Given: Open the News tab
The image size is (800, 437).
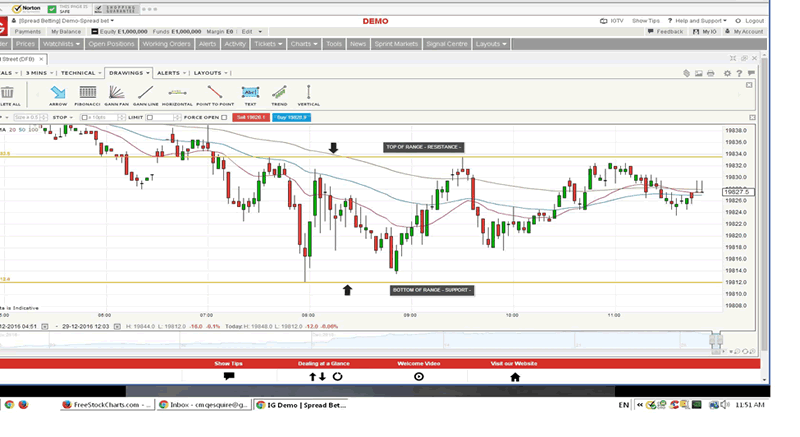Looking at the screenshot, I should [358, 44].
